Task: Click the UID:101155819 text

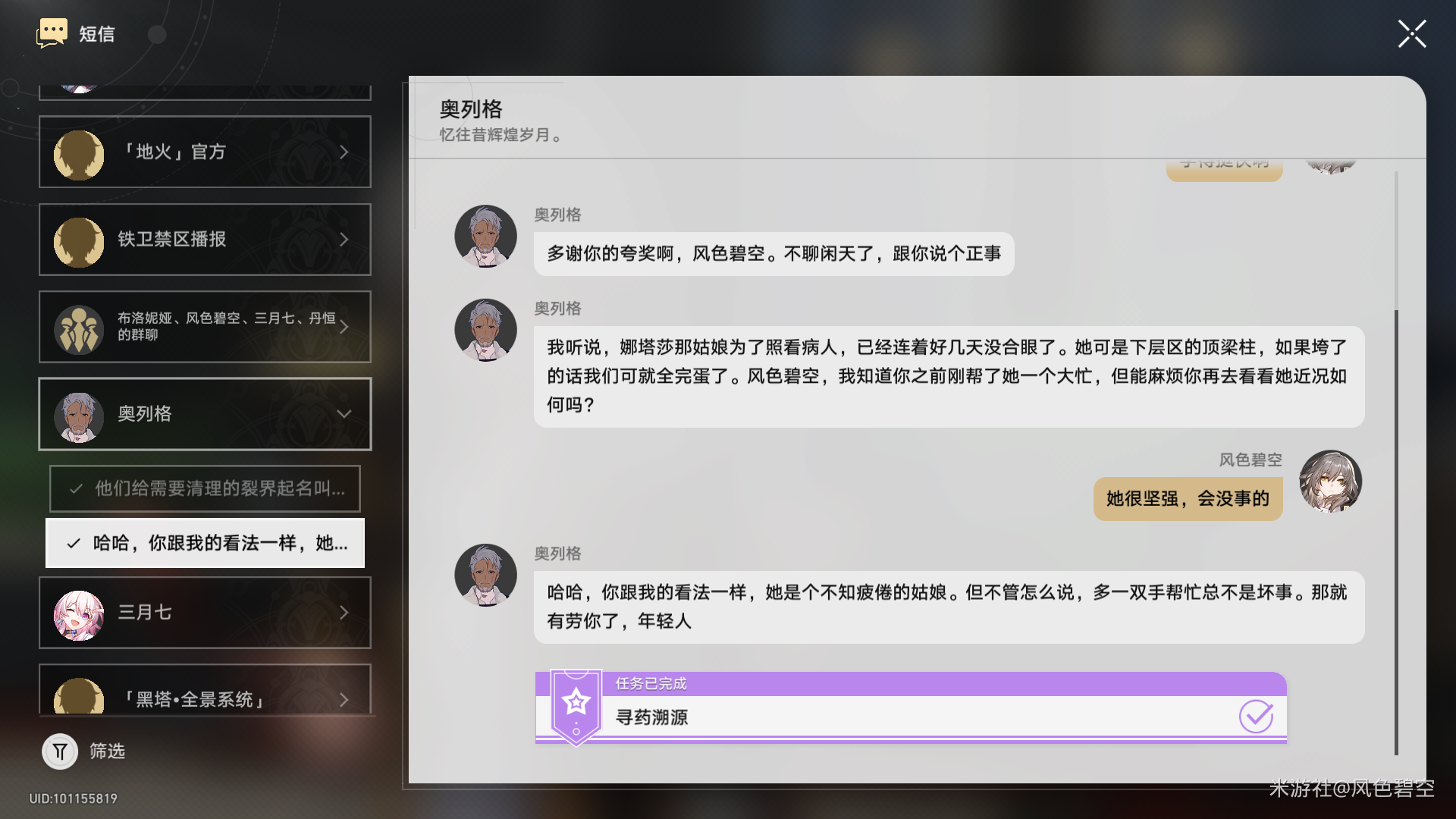Action: pos(74,799)
